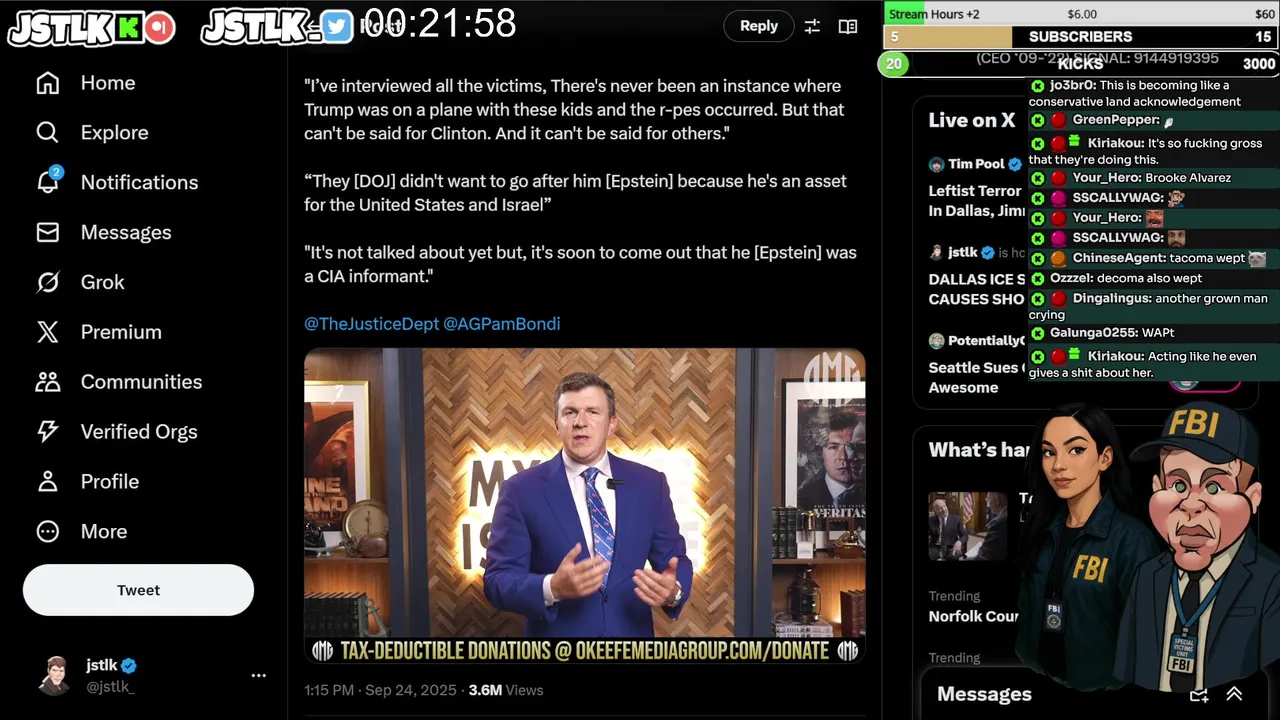Screen dimensions: 1280x720
Task: Click the Grok slash icon
Action: point(48,282)
